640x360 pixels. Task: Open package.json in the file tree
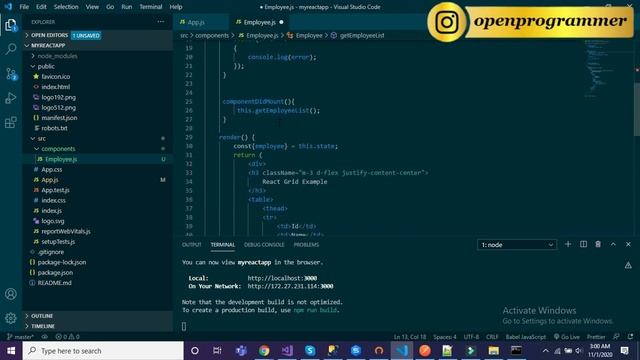55,272
